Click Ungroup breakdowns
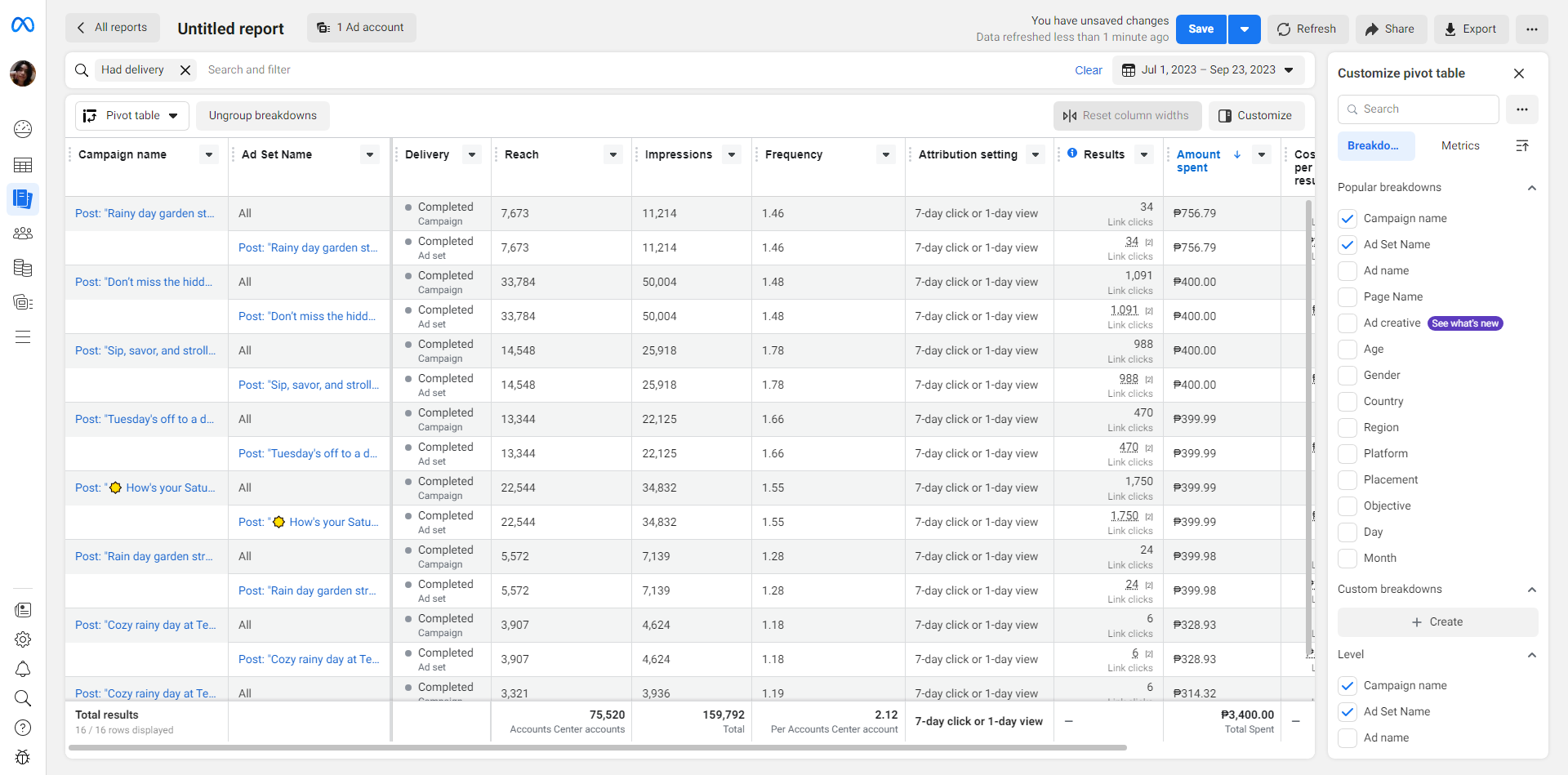This screenshot has height=775, width=1568. coord(263,116)
